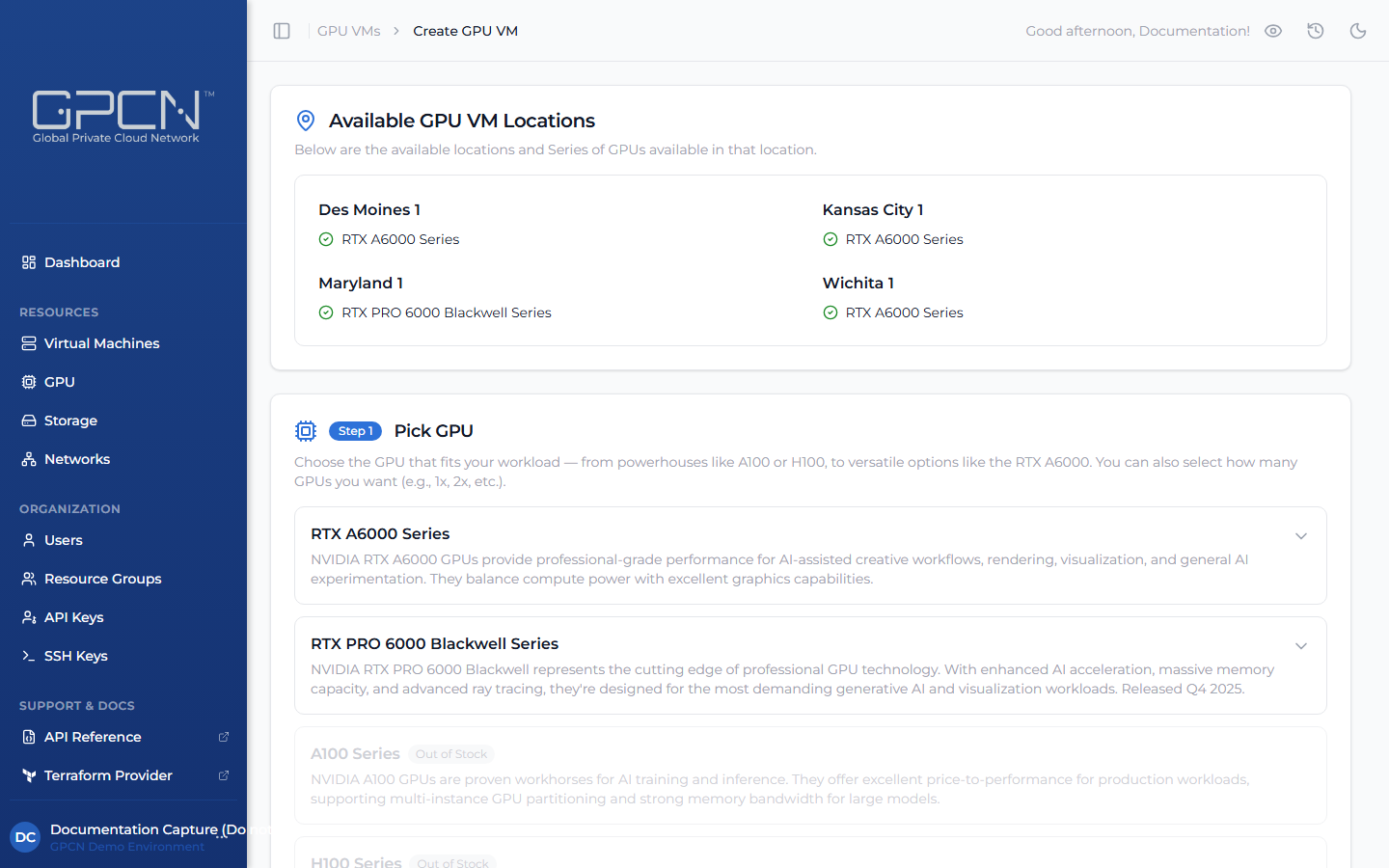Click the Wichita 1 location name

(x=858, y=283)
